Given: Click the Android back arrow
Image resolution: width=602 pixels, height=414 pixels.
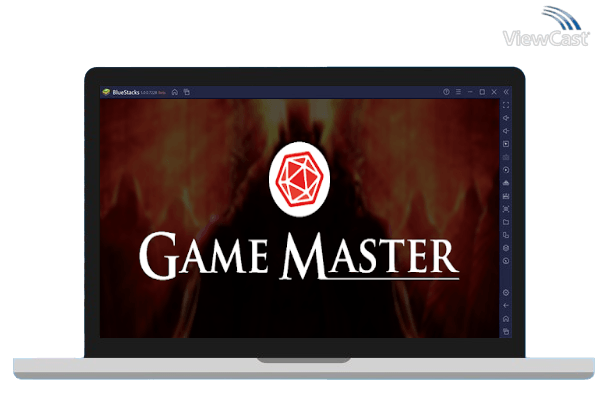Looking at the screenshot, I should [506, 306].
